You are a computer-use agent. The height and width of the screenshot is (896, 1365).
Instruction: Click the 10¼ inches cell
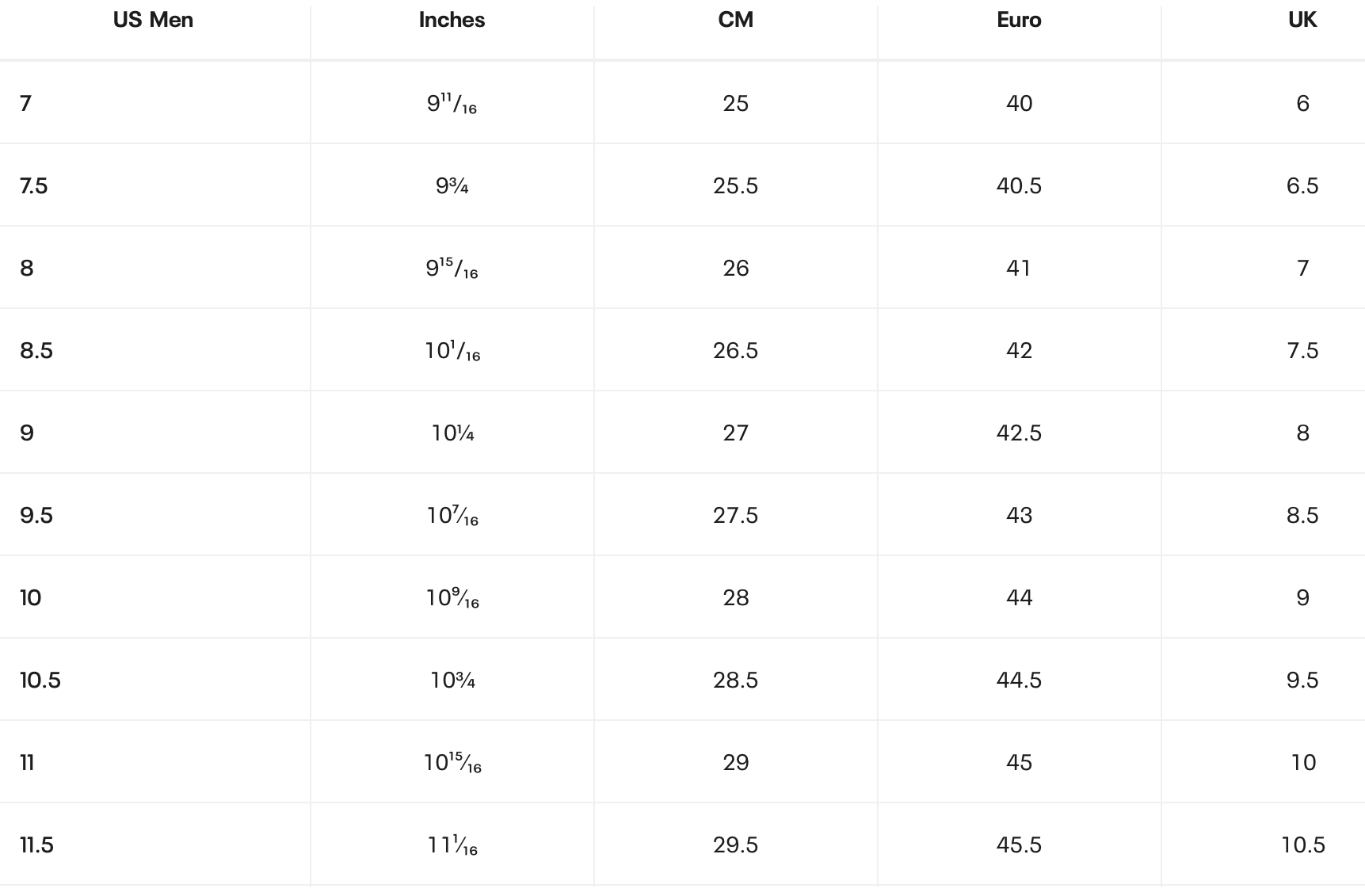click(x=452, y=433)
